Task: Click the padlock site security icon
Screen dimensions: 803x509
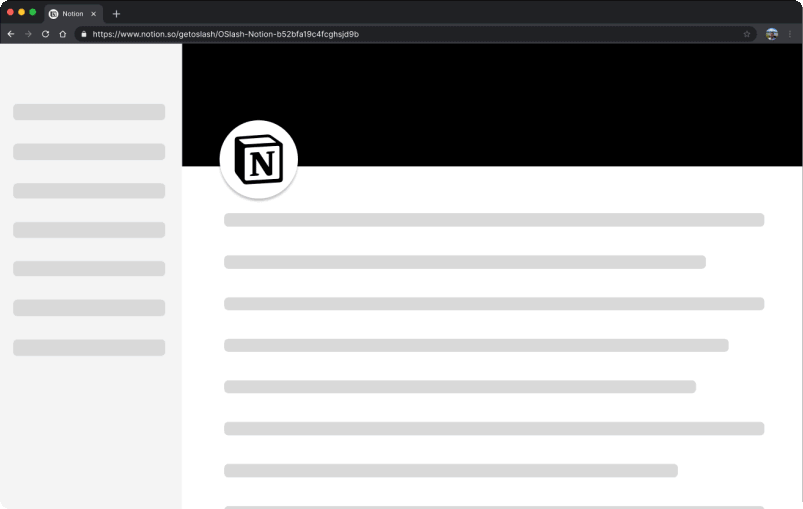Action: 84,34
